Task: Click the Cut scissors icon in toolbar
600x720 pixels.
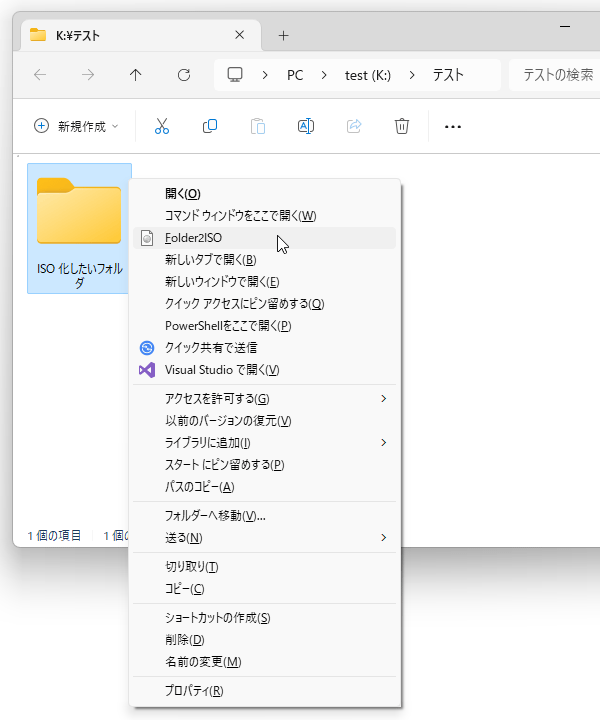Action: tap(162, 126)
